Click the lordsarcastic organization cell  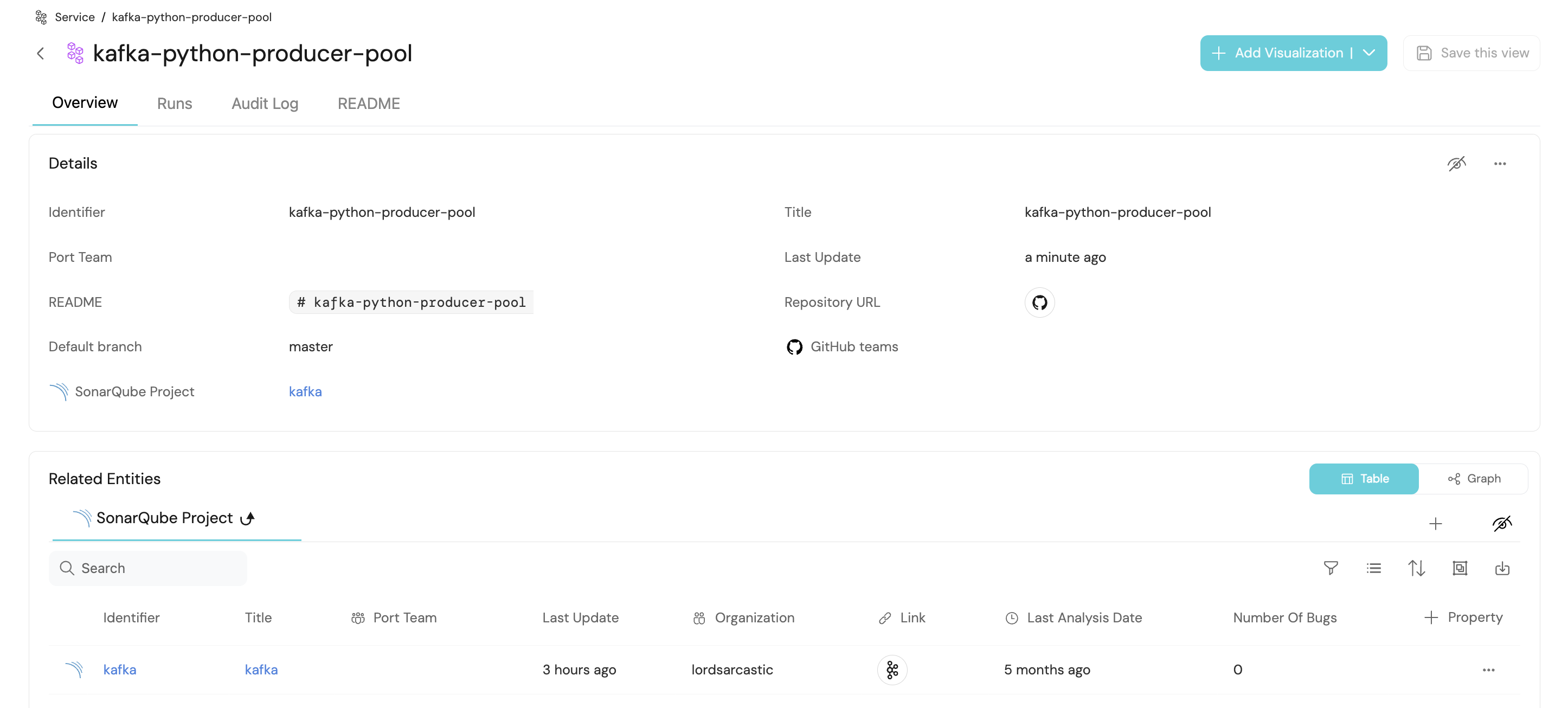coord(731,670)
